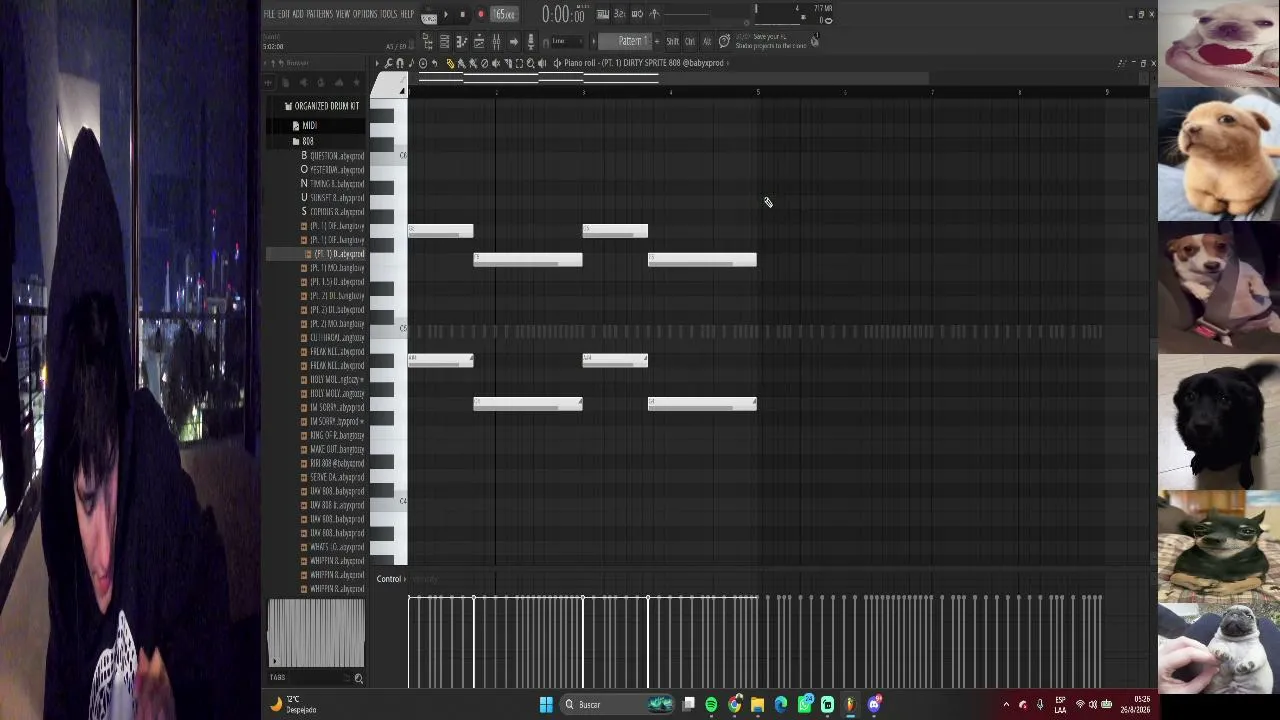
Task: Toggle the red Record button
Action: click(x=480, y=15)
